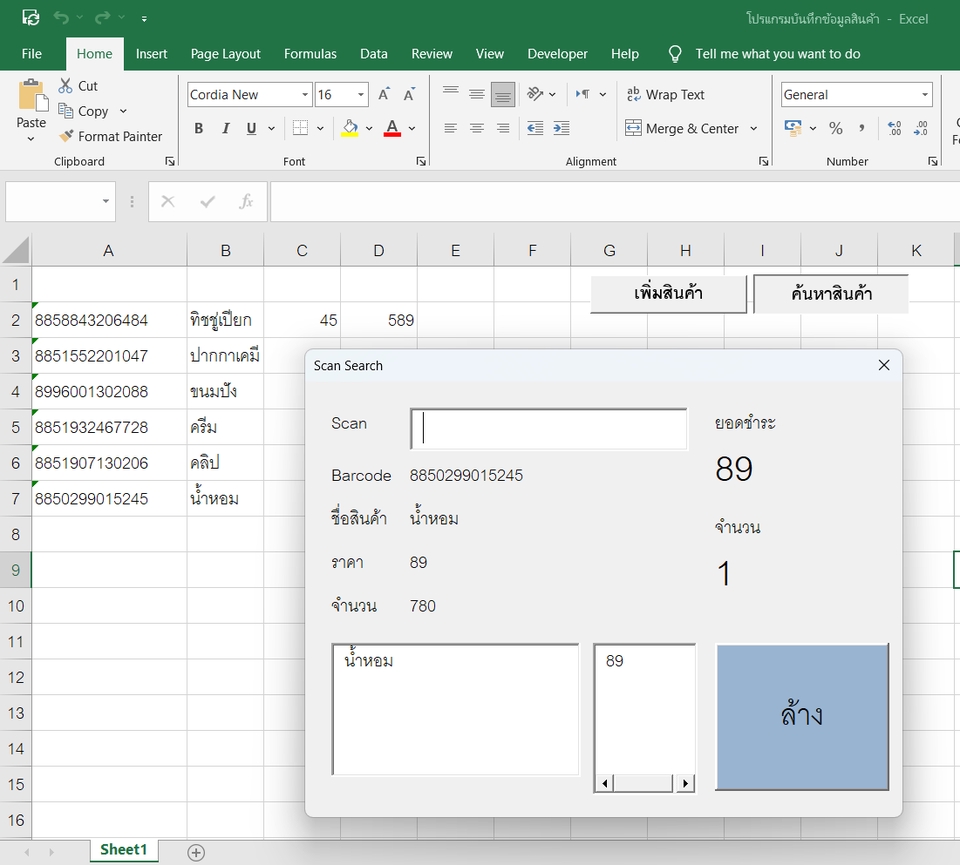Click the Copy icon in the Clipboard group

coord(66,111)
